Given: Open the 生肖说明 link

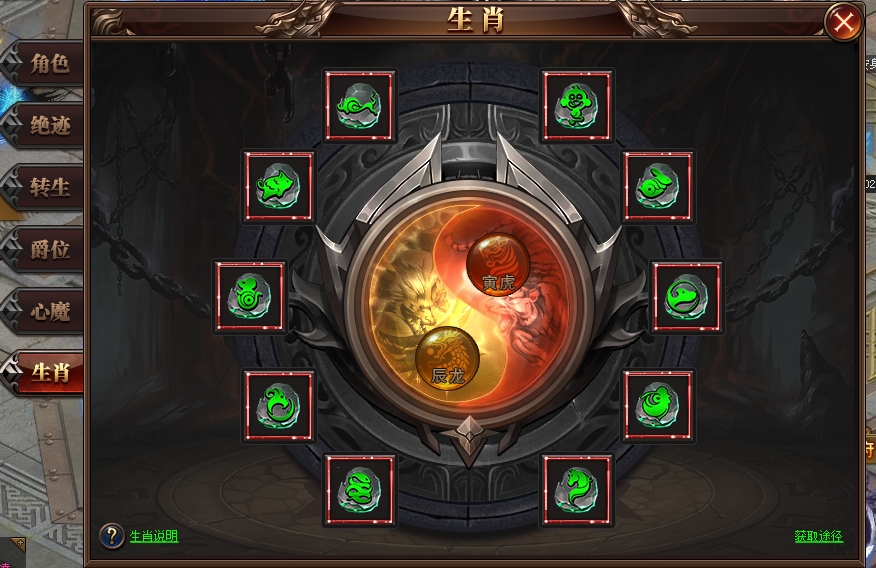Looking at the screenshot, I should [x=154, y=536].
